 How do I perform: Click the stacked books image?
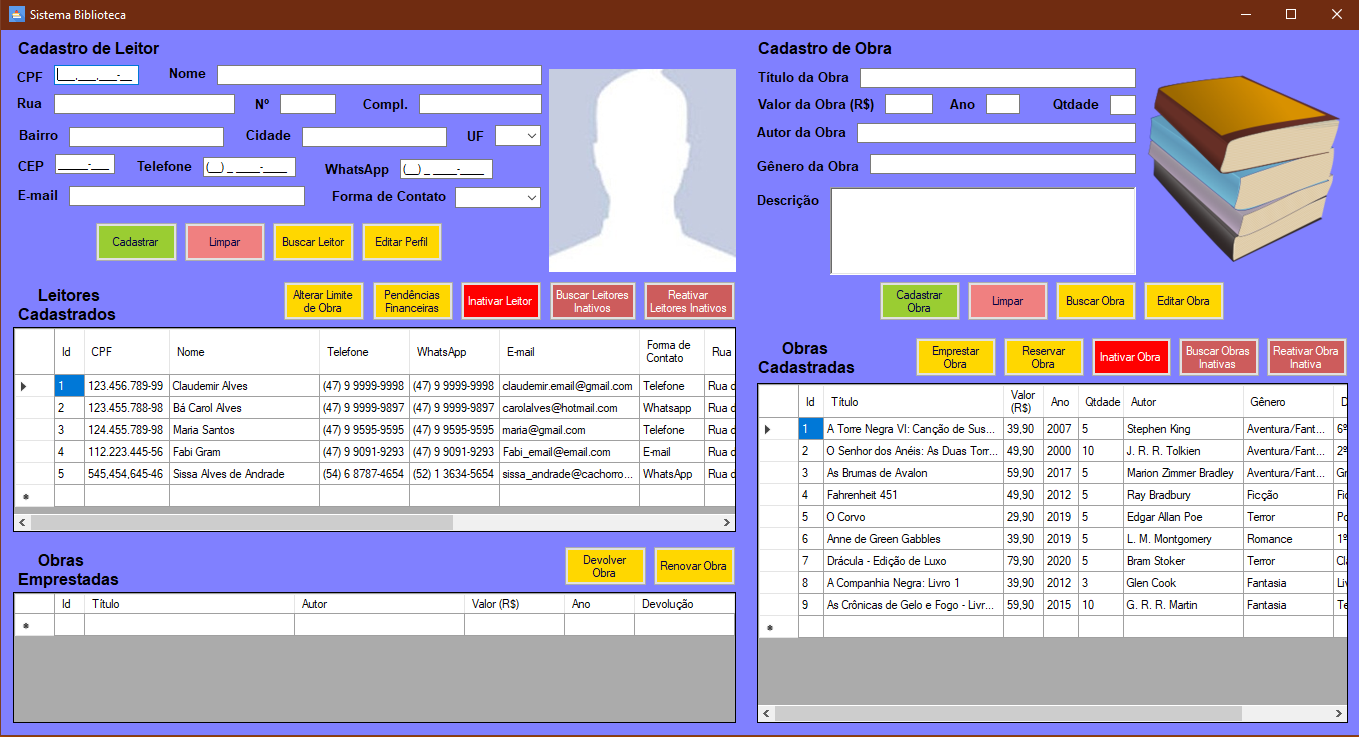1245,168
